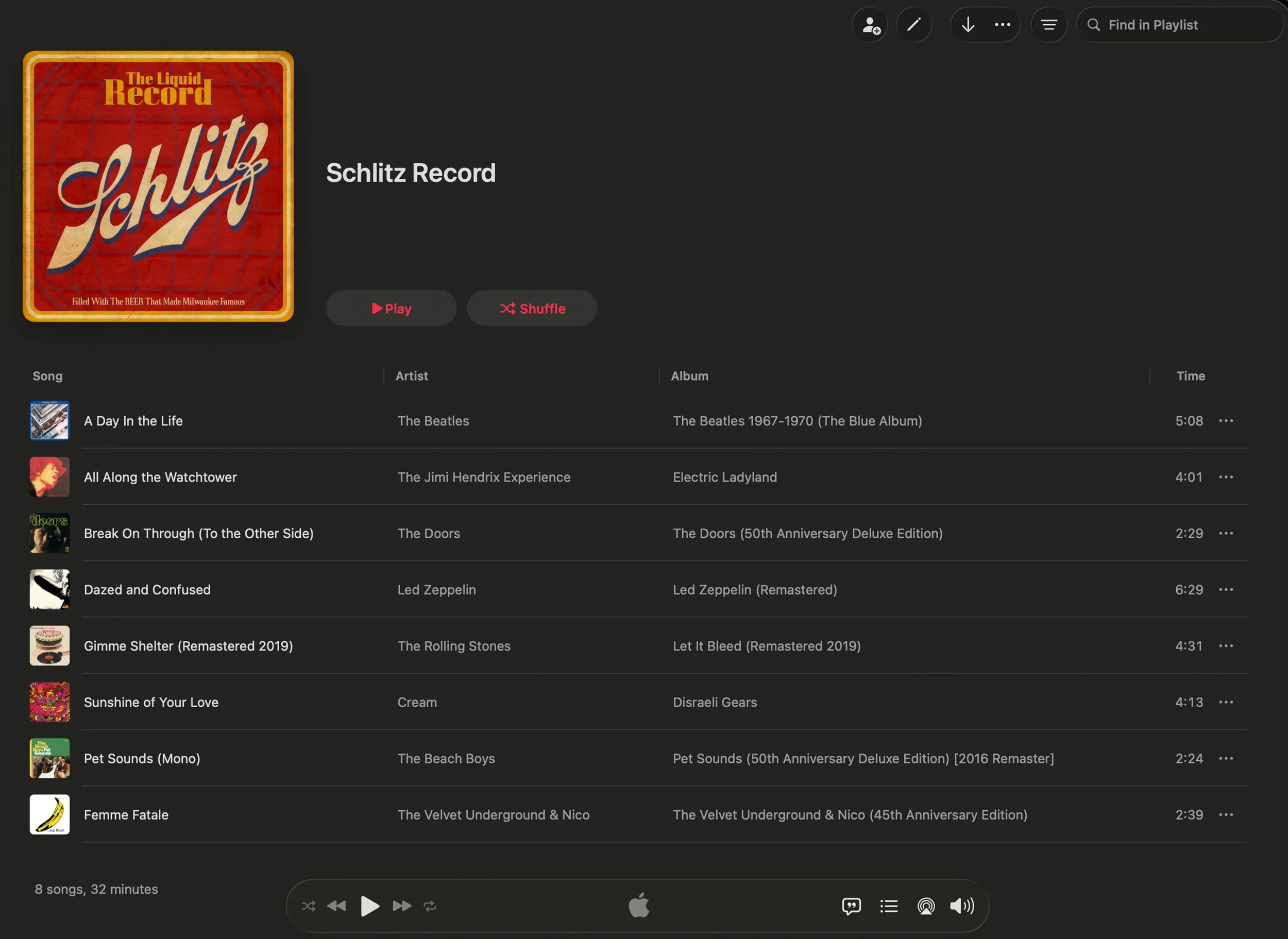Open more options for Femme Fatale
1288x939 pixels.
[x=1226, y=815]
